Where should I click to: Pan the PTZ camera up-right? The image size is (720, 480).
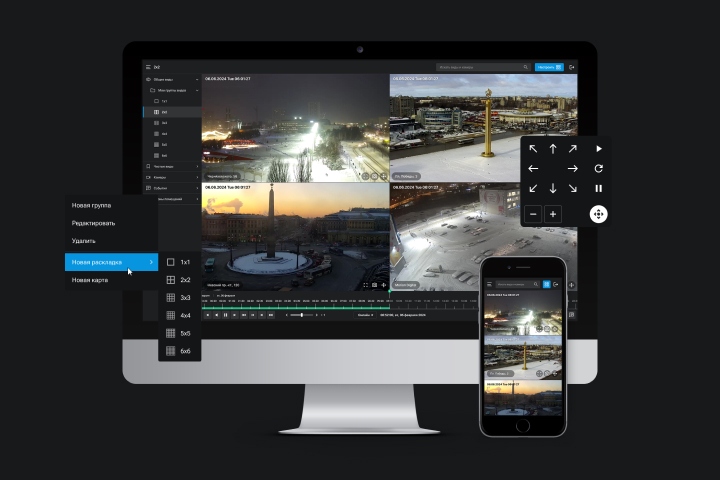573,149
